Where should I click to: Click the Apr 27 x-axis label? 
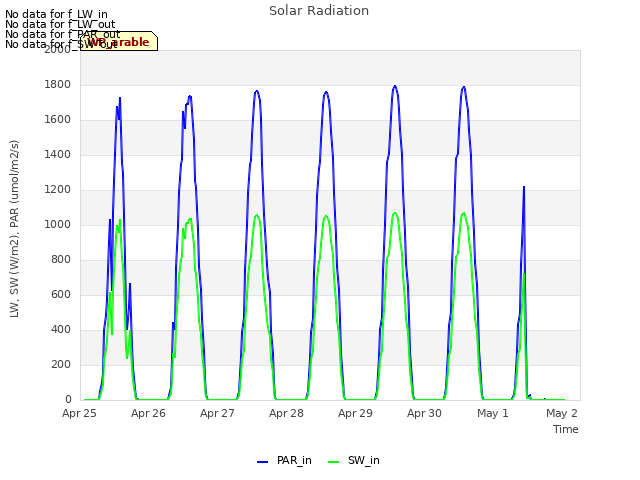pyautogui.click(x=217, y=413)
